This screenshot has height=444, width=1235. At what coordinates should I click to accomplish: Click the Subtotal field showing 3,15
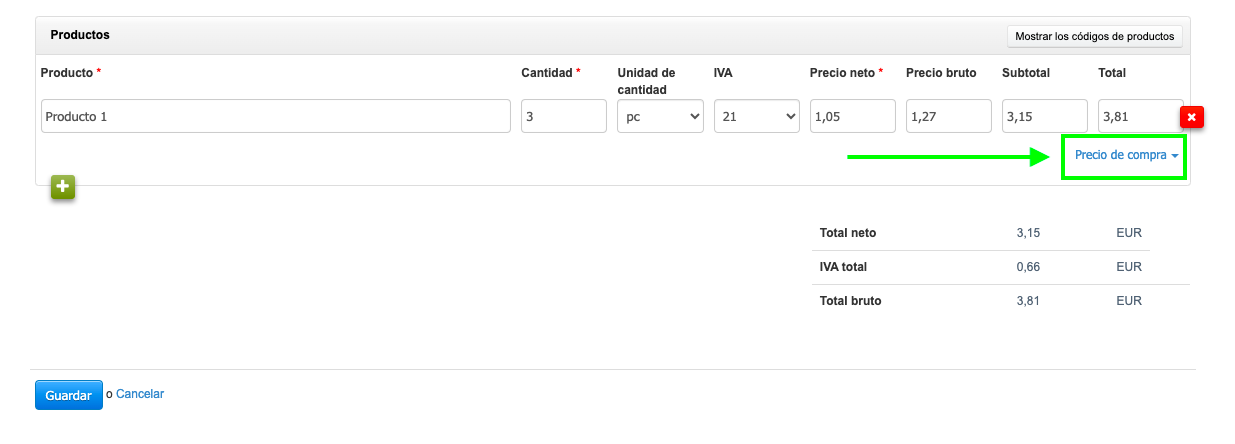coord(1044,116)
